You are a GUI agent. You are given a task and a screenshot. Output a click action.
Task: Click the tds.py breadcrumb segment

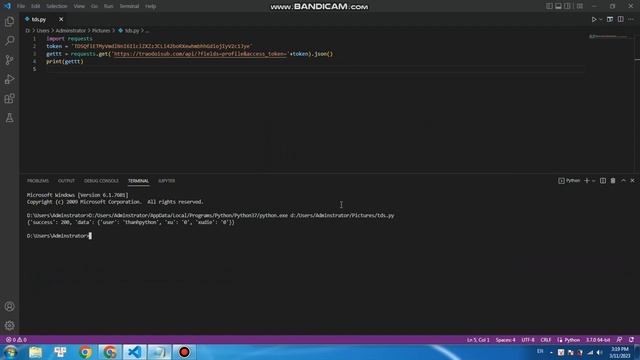pyautogui.click(x=129, y=31)
